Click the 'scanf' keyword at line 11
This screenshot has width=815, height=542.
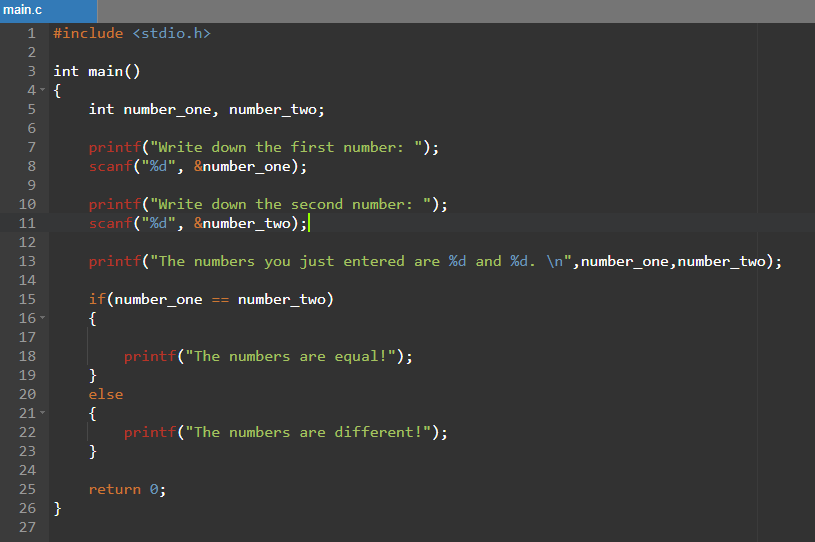pos(110,223)
